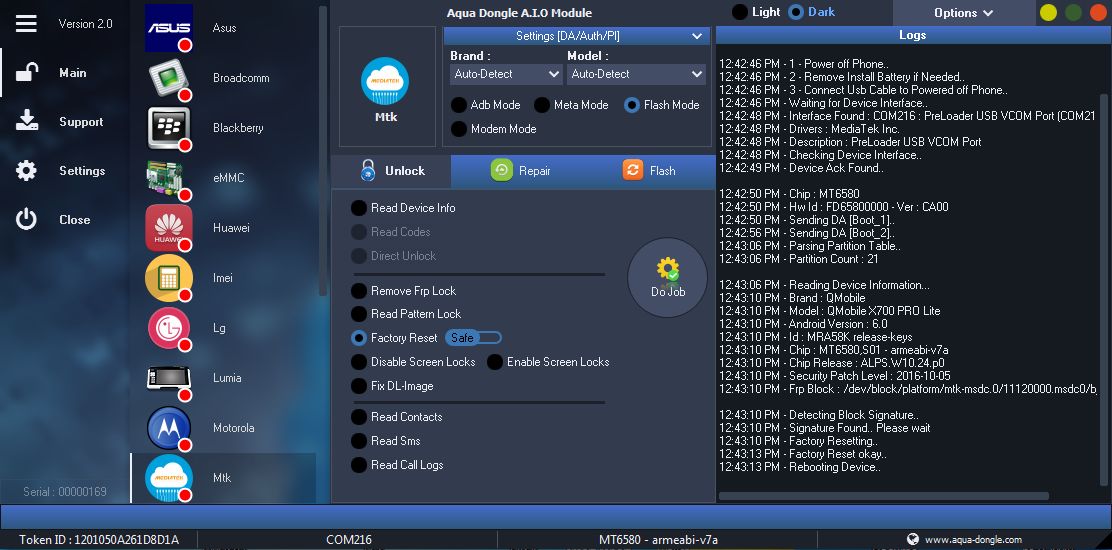Click the MT6580 - armeabi-v7a status entry
Image resolution: width=1112 pixels, height=550 pixels.
pos(658,540)
